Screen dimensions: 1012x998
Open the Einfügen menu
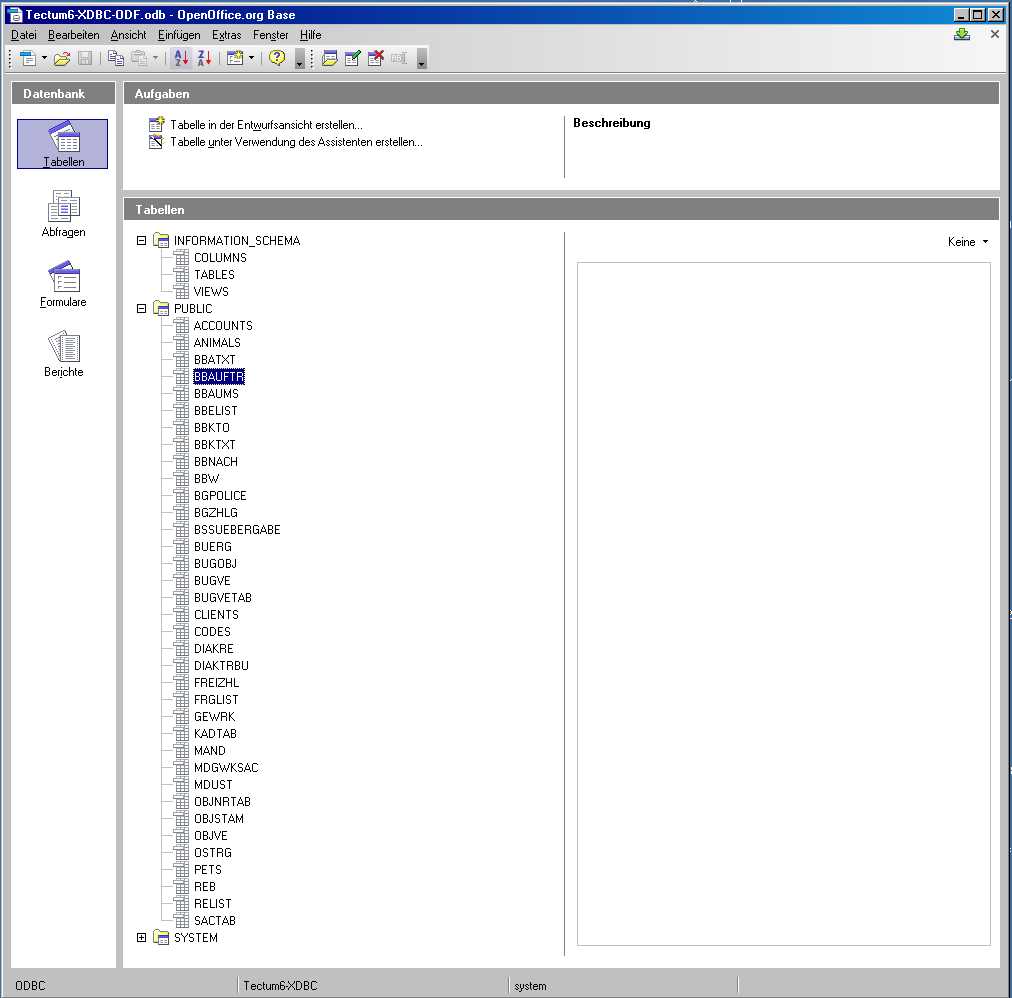(179, 35)
